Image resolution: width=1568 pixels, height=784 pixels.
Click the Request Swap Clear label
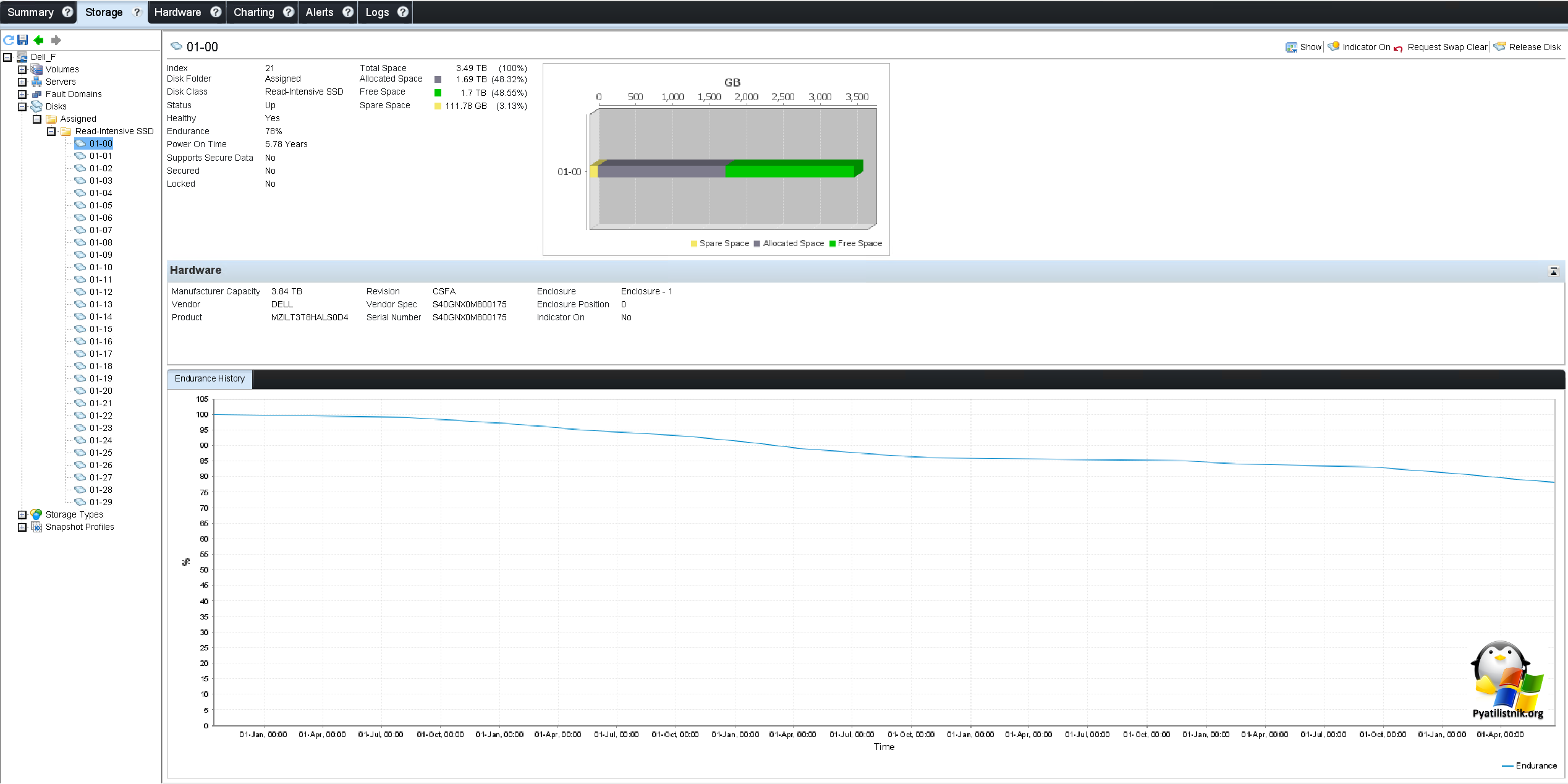pyautogui.click(x=1447, y=47)
